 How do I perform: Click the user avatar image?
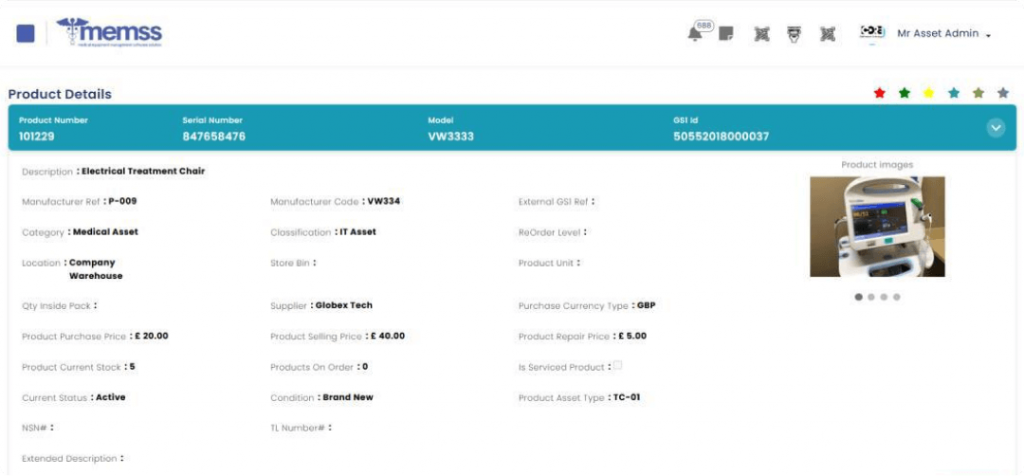pyautogui.click(x=872, y=31)
